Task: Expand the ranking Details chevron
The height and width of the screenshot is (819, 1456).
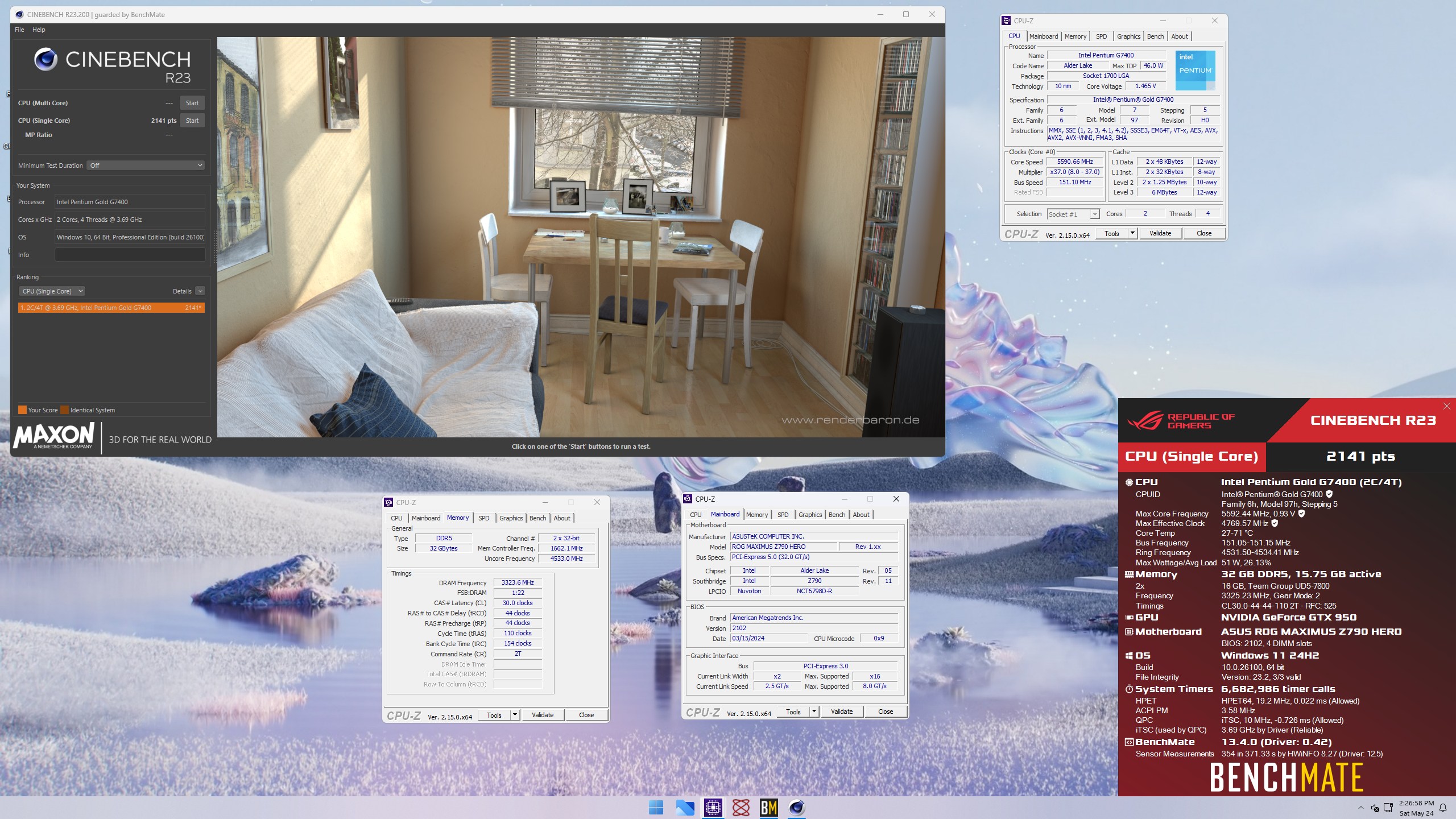Action: point(200,291)
